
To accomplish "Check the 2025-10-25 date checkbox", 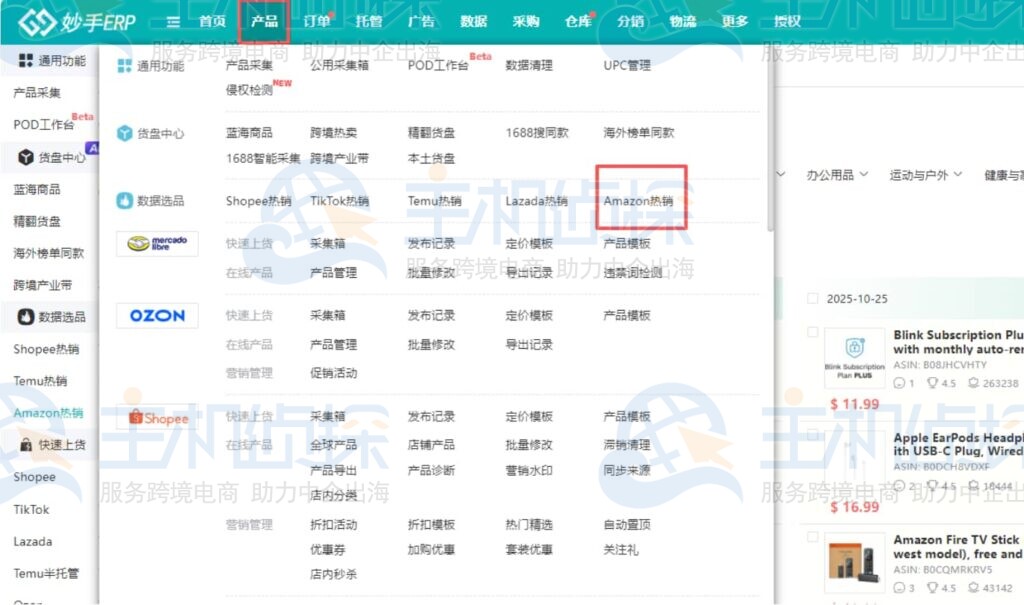I will click(813, 298).
